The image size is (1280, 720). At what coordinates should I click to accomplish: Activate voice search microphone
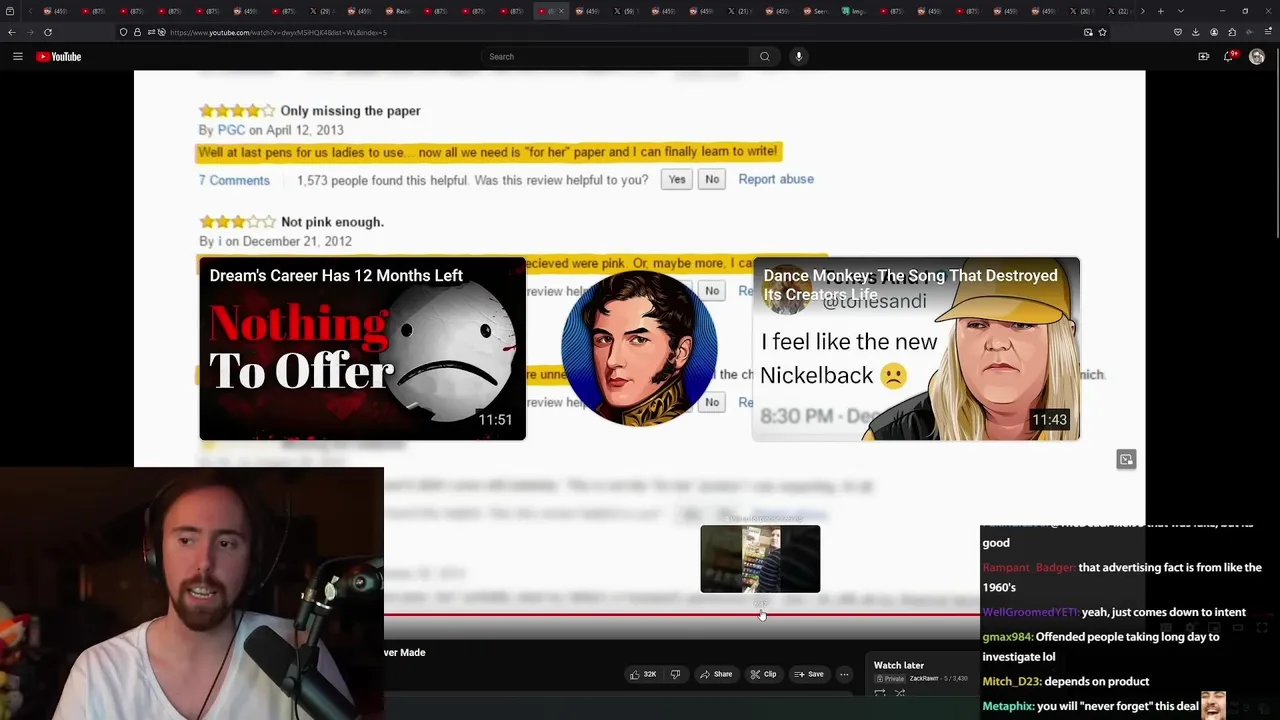coord(799,57)
